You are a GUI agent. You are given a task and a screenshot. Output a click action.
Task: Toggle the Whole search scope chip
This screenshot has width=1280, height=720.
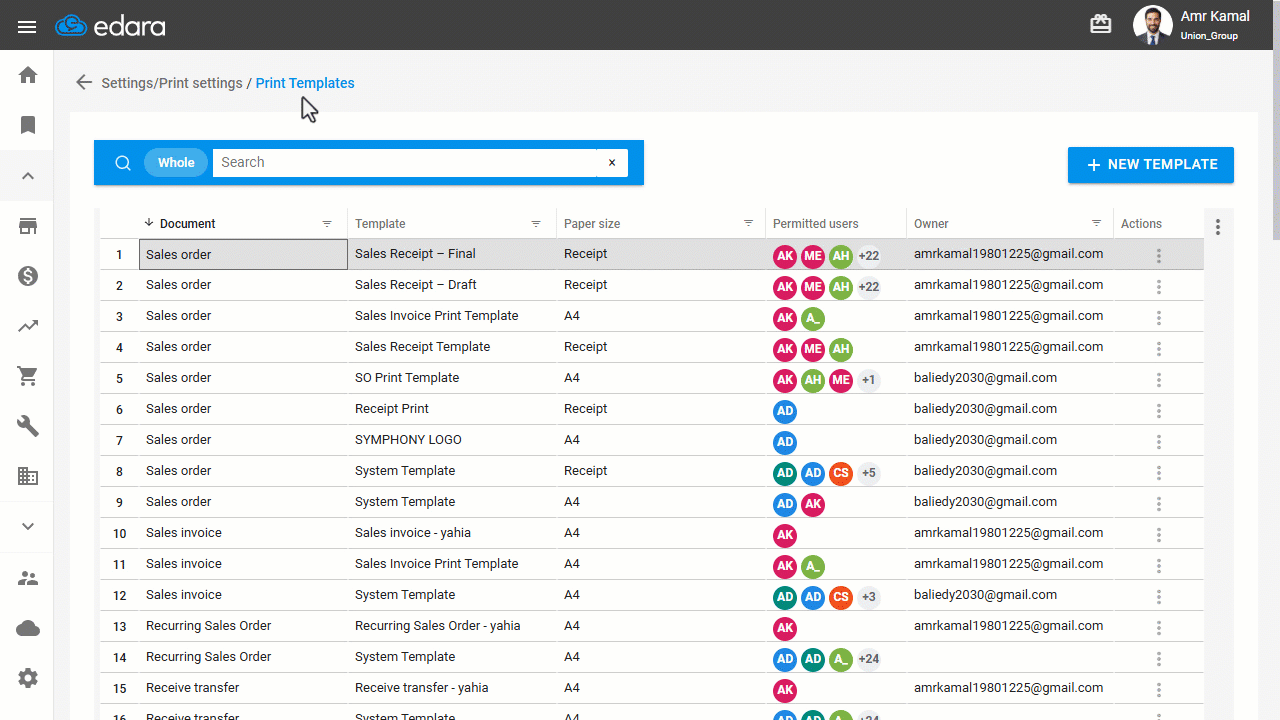[176, 163]
